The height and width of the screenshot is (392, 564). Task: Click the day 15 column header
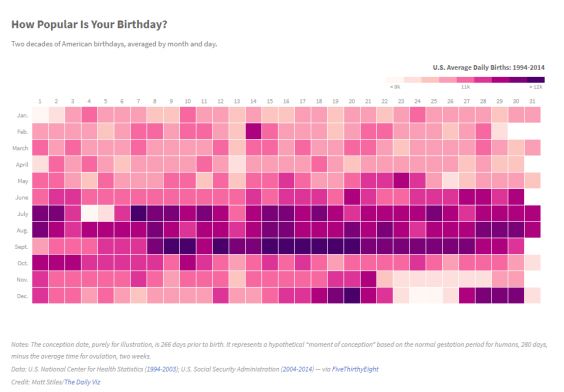(x=270, y=101)
